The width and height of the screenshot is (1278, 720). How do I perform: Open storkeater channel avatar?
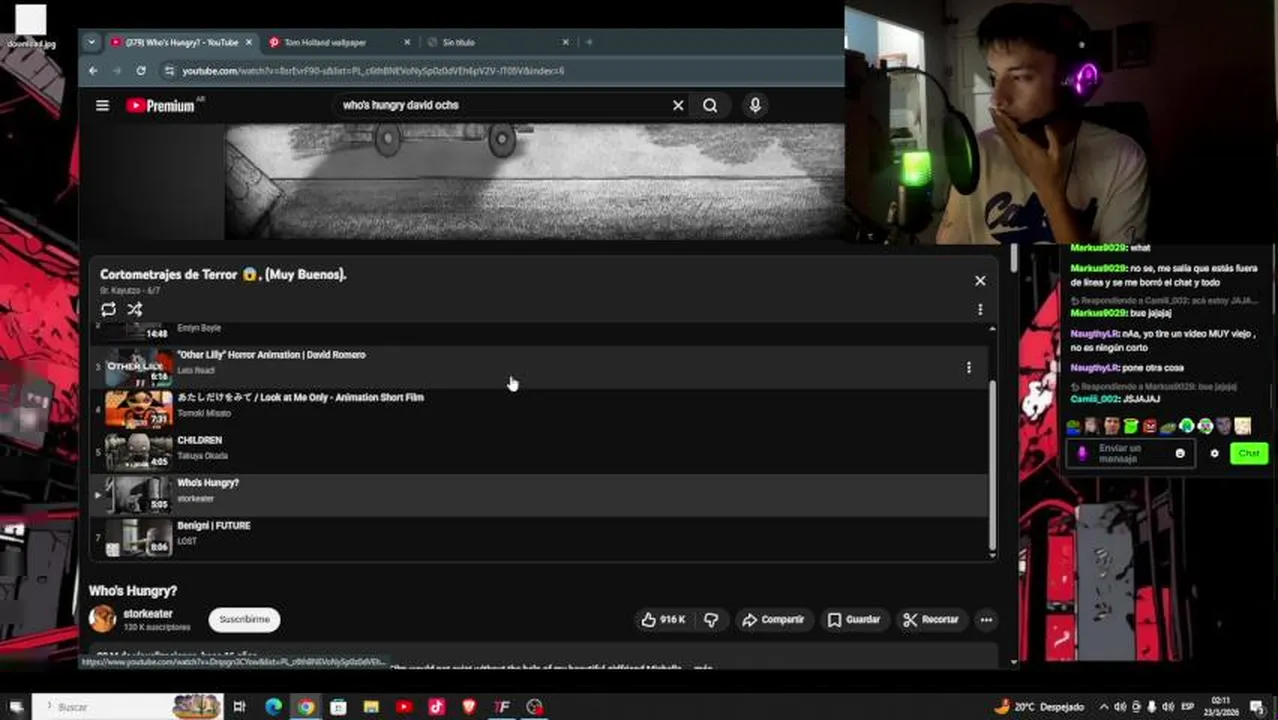tap(102, 619)
